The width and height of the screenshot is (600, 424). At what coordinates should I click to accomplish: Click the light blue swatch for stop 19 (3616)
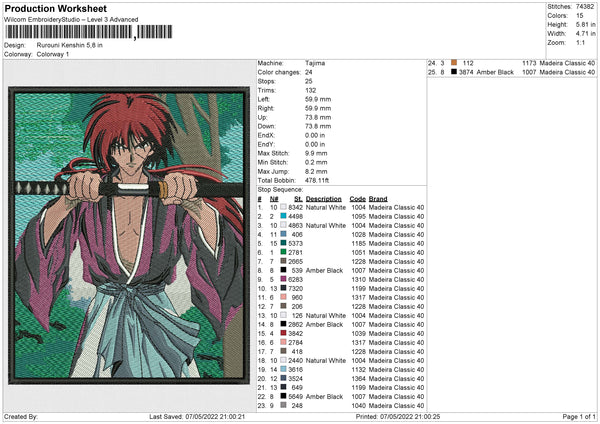(283, 369)
